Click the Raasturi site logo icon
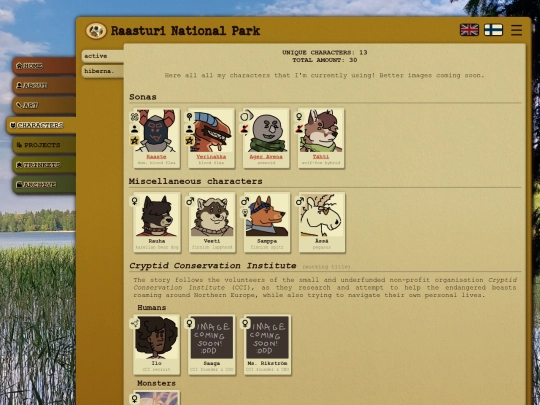The height and width of the screenshot is (405, 540). (x=96, y=31)
